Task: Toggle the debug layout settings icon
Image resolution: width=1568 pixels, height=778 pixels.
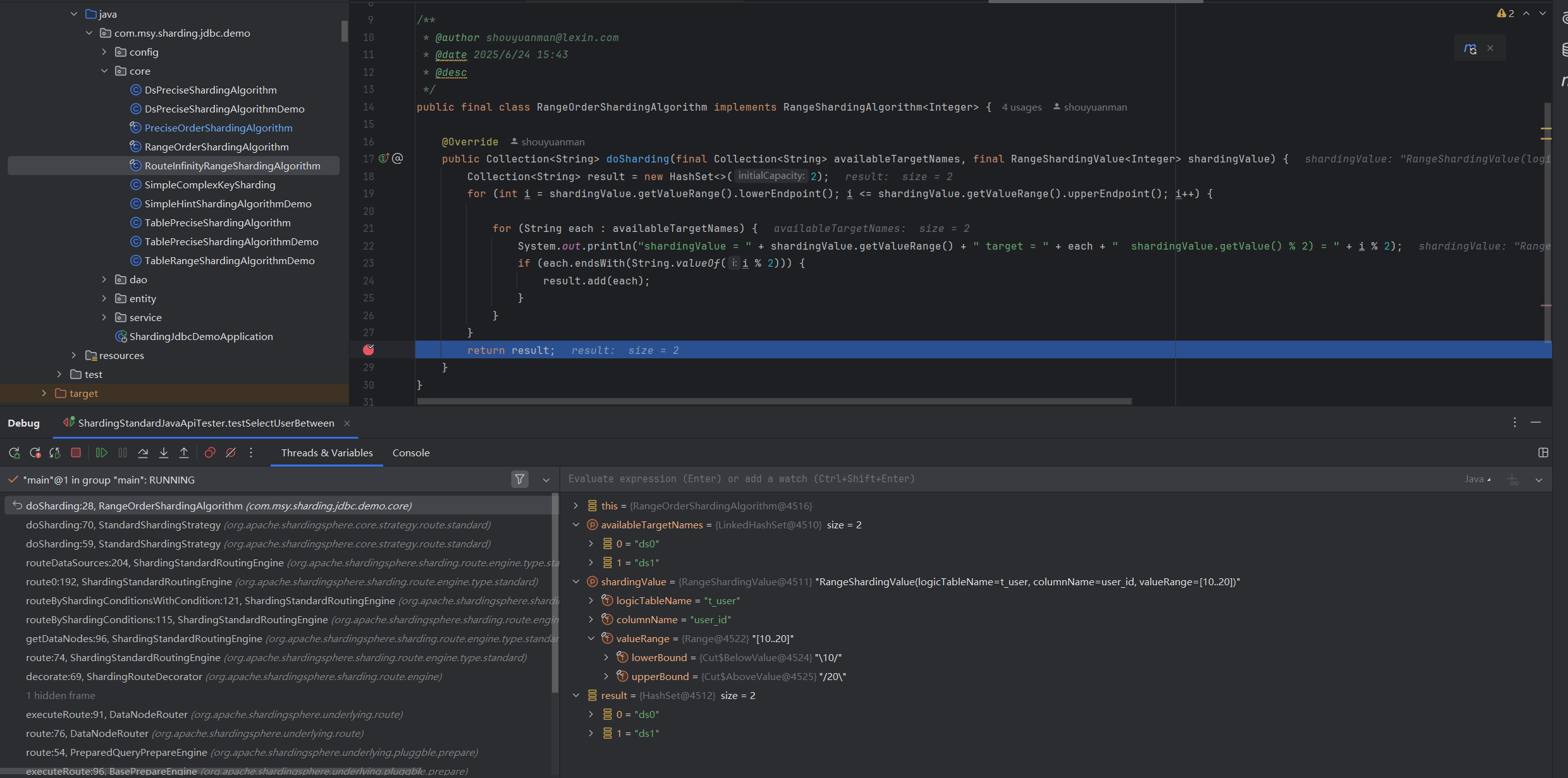Action: 1543,453
